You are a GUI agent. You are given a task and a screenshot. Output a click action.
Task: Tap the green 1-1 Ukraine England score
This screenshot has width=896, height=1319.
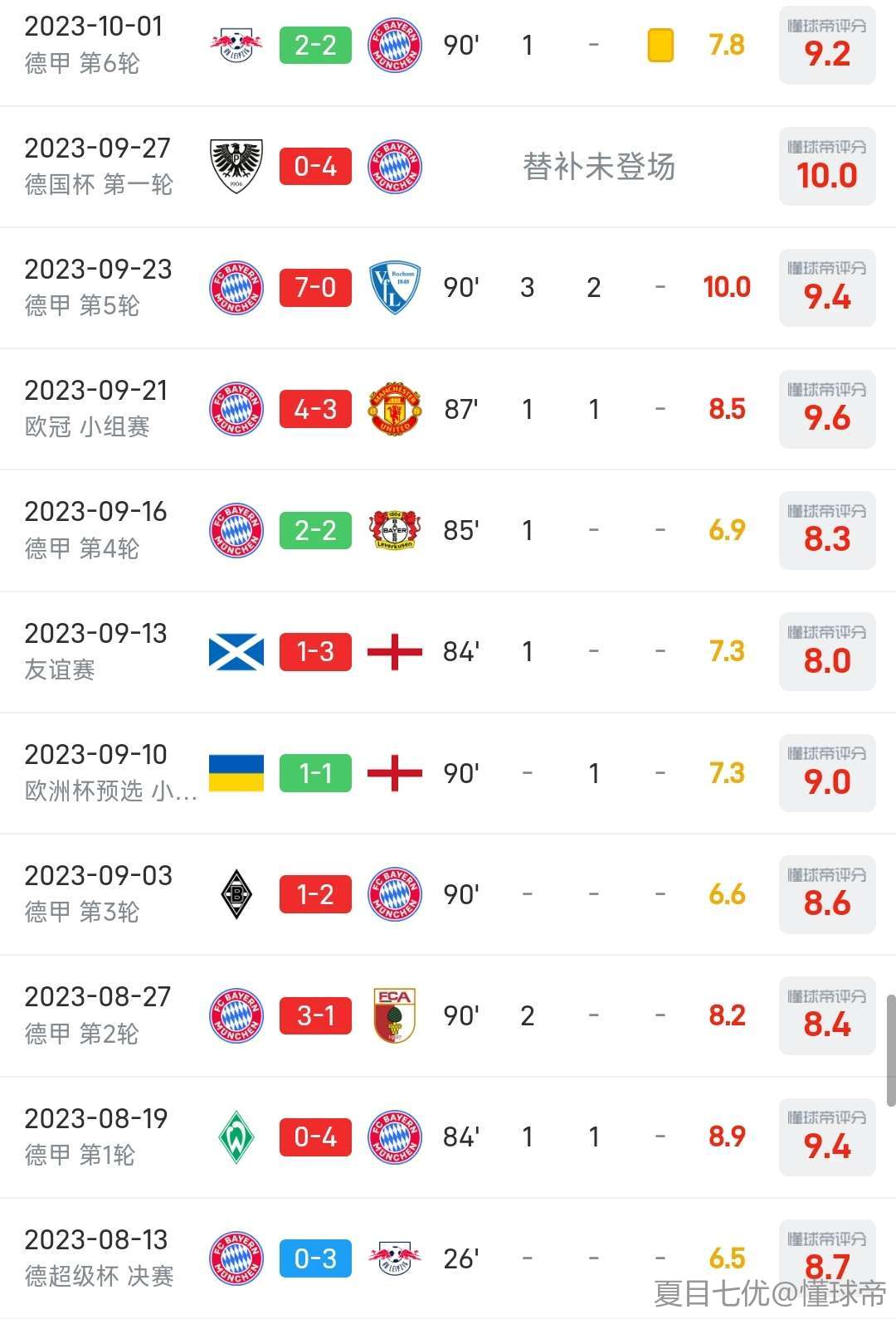(x=315, y=773)
